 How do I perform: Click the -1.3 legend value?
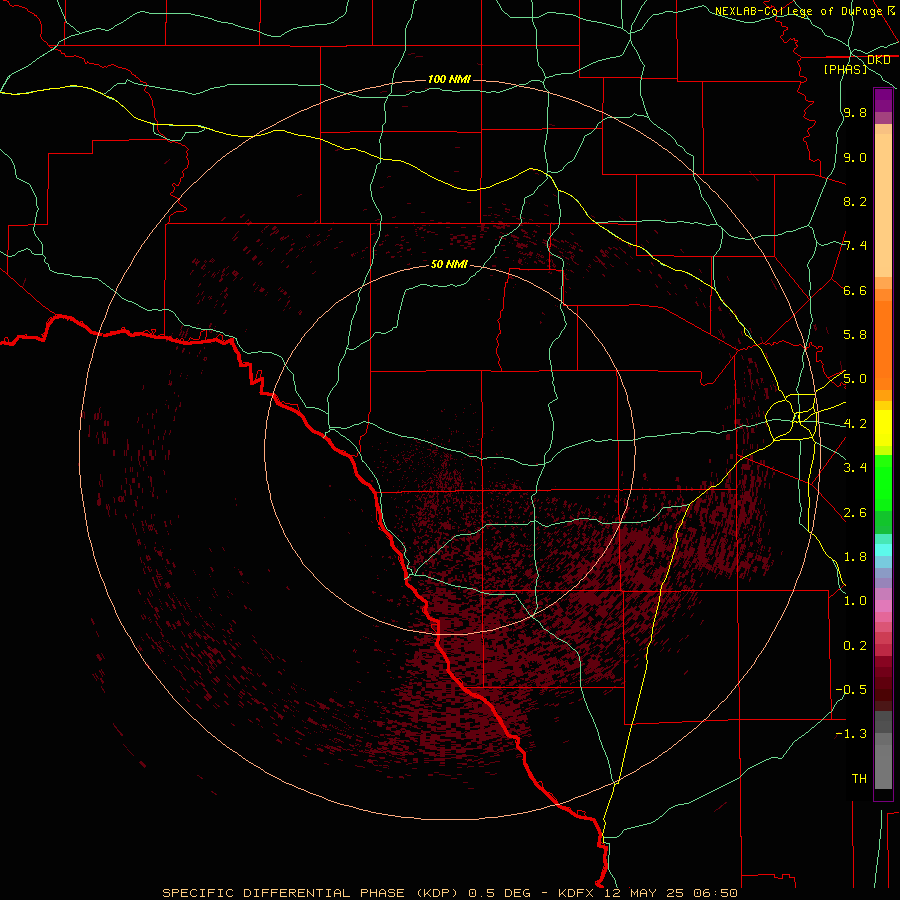coord(851,734)
